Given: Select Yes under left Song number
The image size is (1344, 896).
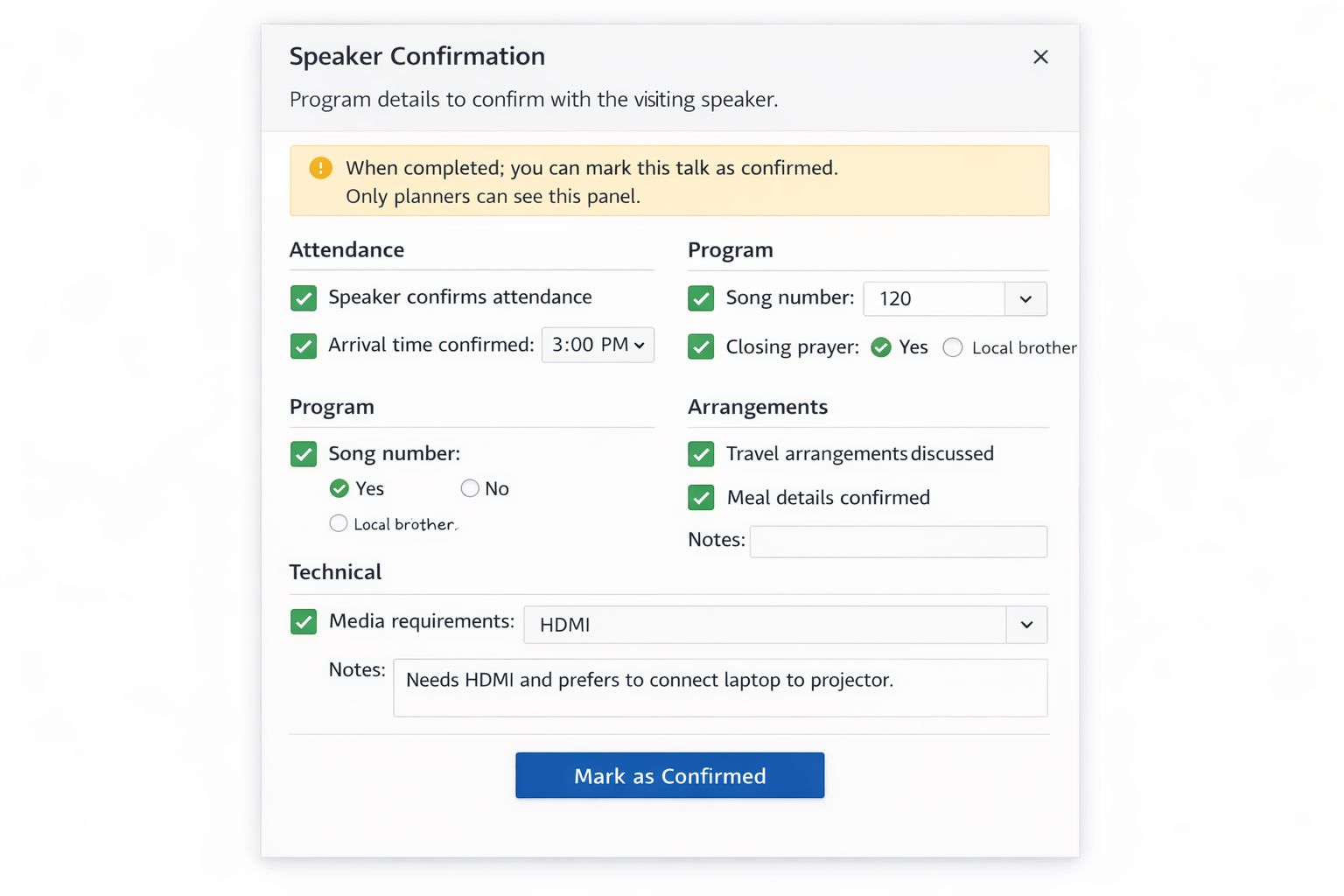Looking at the screenshot, I should coord(339,488).
